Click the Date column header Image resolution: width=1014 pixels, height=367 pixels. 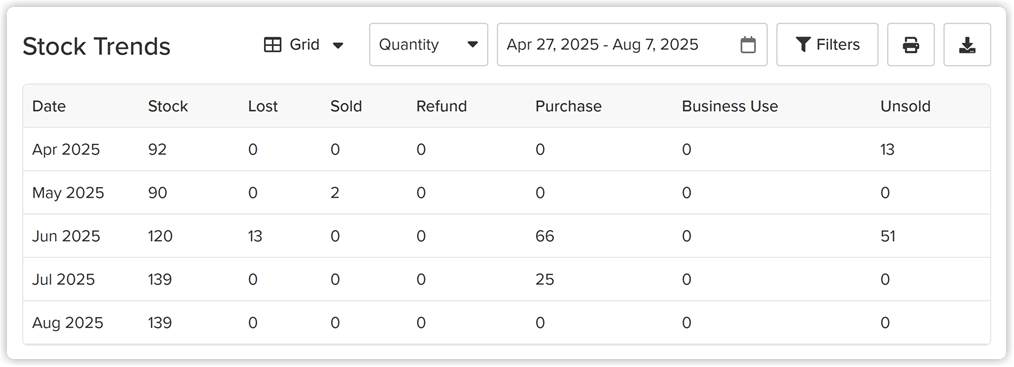click(49, 106)
